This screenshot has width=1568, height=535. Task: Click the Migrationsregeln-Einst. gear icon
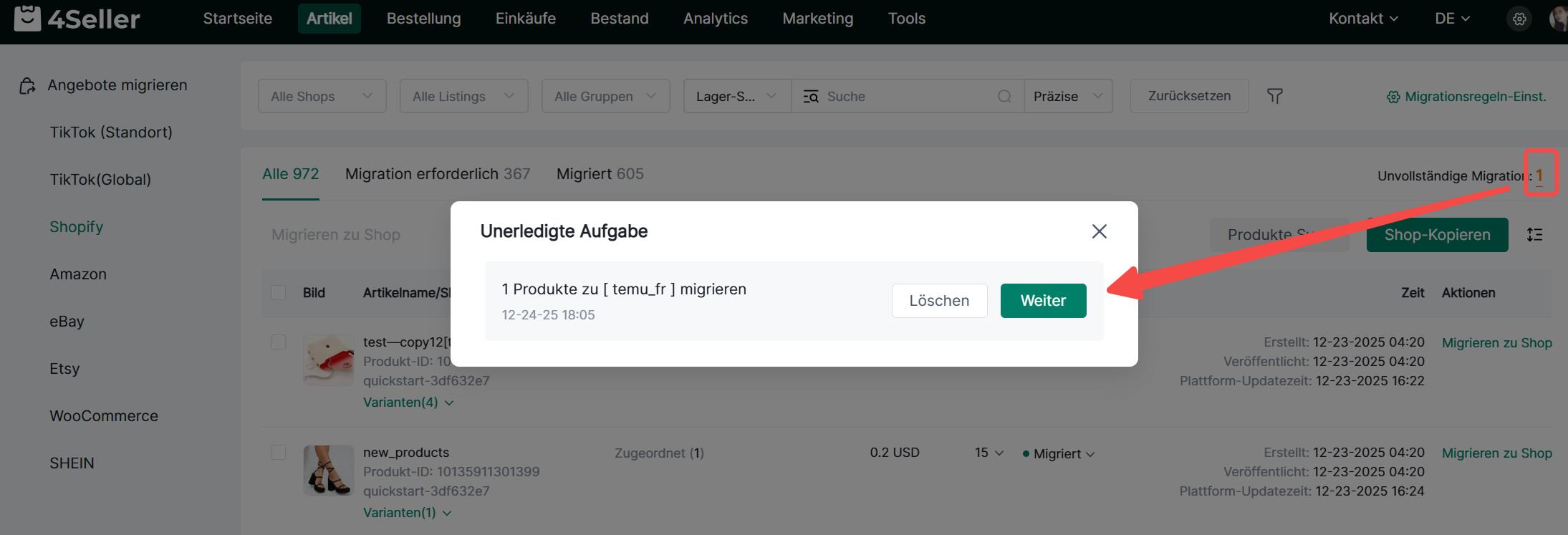click(x=1393, y=97)
